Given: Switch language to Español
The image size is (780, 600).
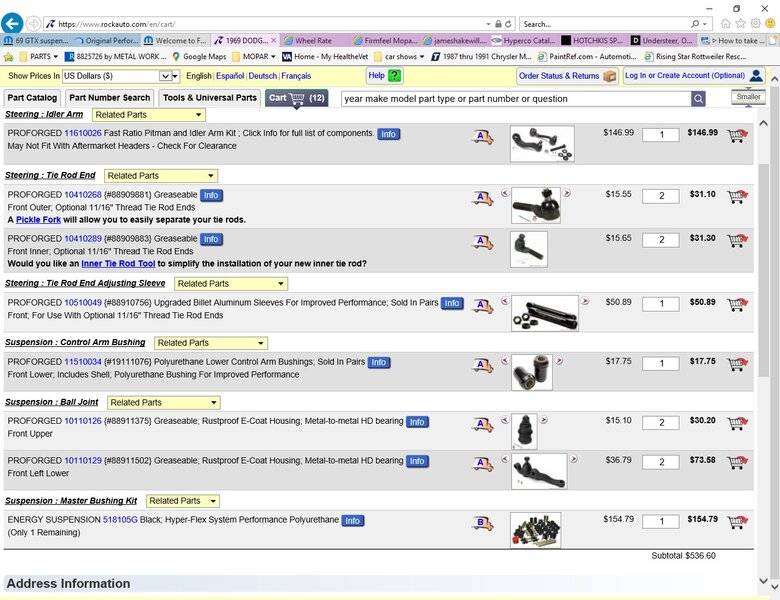Looking at the screenshot, I should click(230, 76).
